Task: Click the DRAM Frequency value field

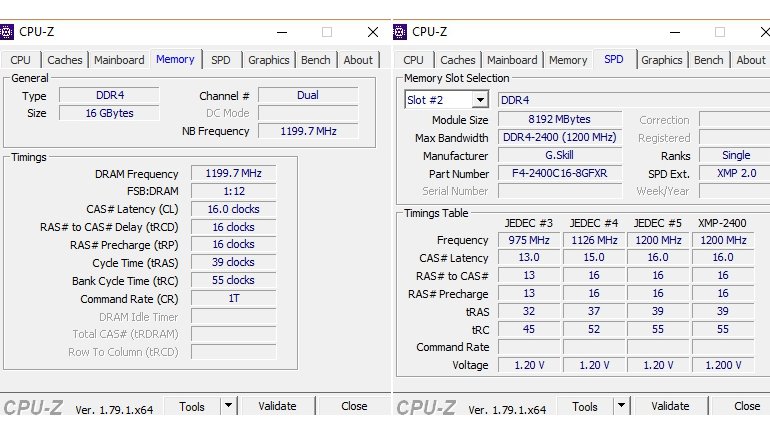Action: click(x=233, y=174)
